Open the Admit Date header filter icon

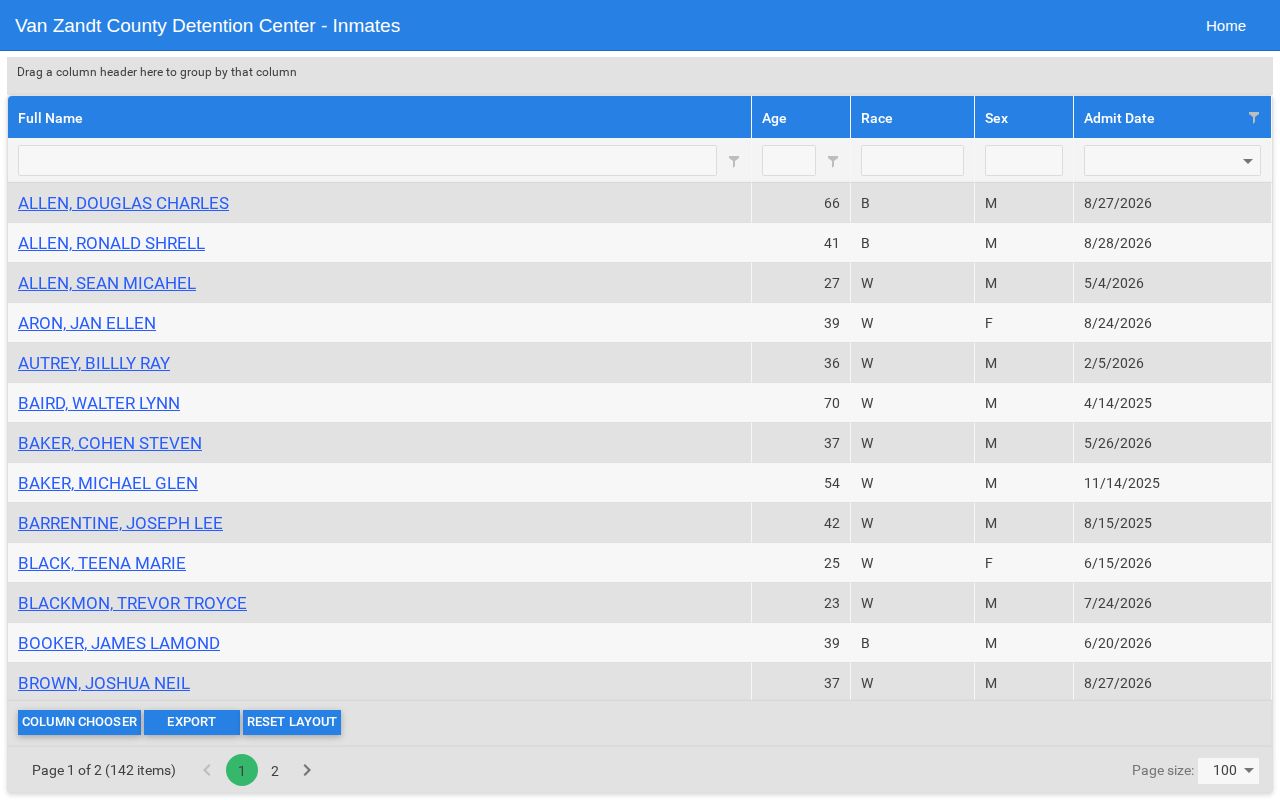(x=1254, y=118)
